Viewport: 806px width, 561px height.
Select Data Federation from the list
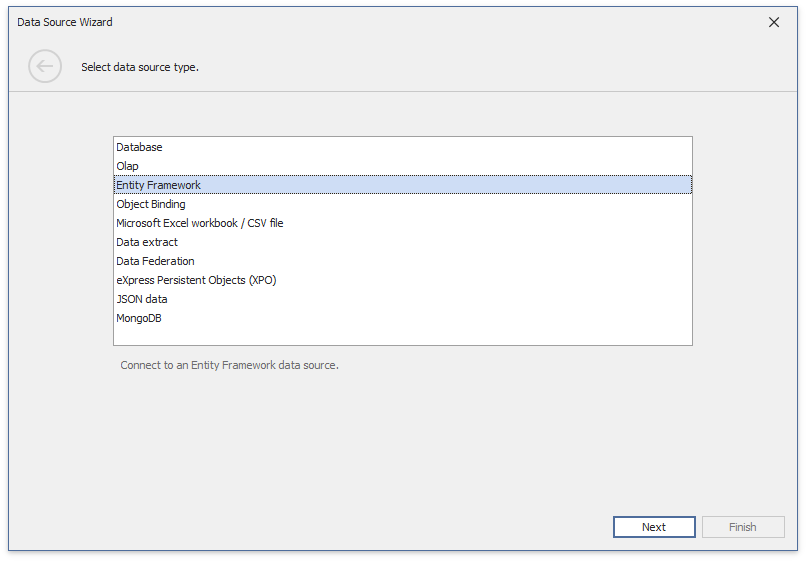[x=402, y=261]
